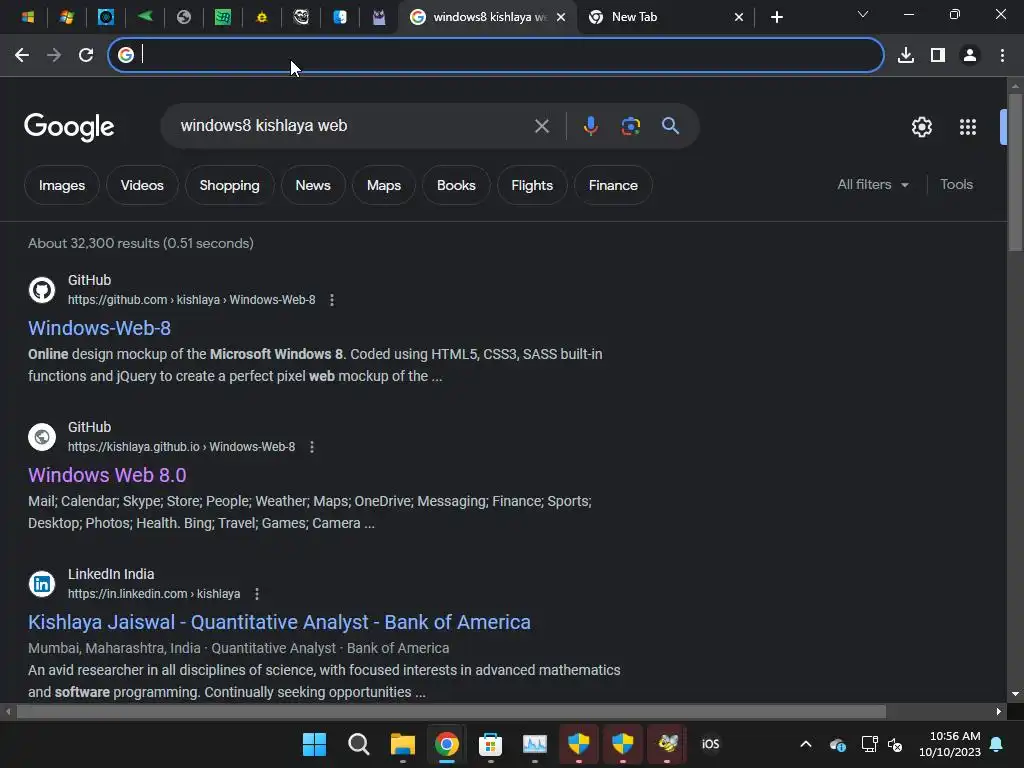Open Microsoft Store from taskbar
This screenshot has width=1024, height=768.
pyautogui.click(x=490, y=744)
